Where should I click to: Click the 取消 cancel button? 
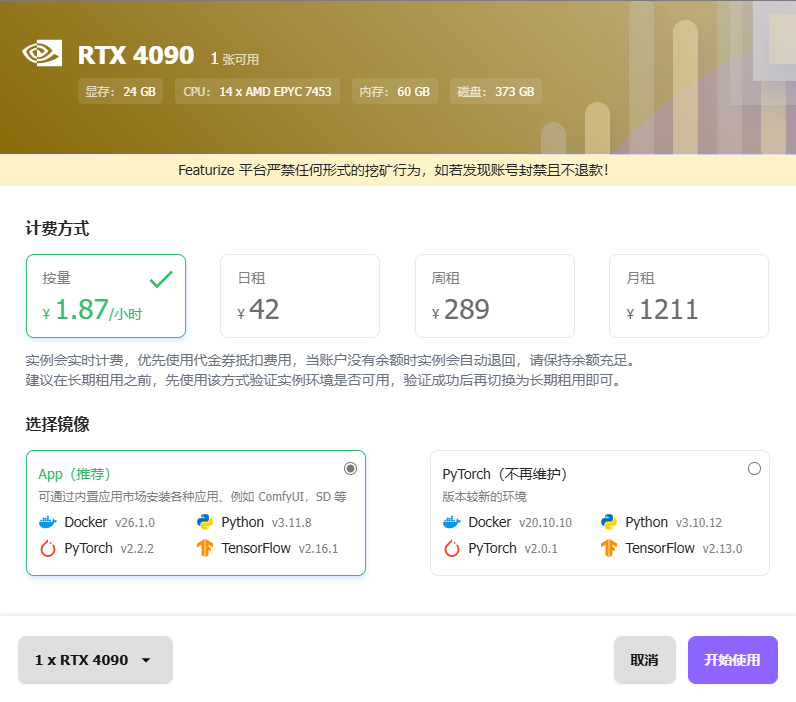pos(645,660)
